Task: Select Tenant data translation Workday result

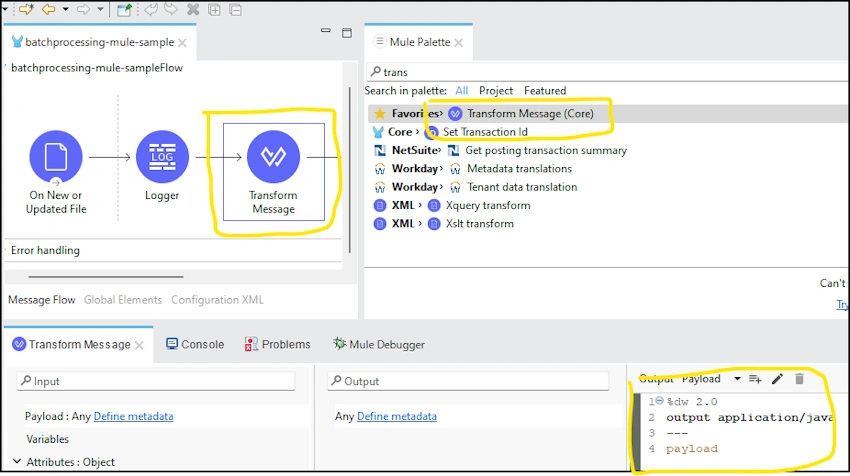Action: (x=522, y=187)
